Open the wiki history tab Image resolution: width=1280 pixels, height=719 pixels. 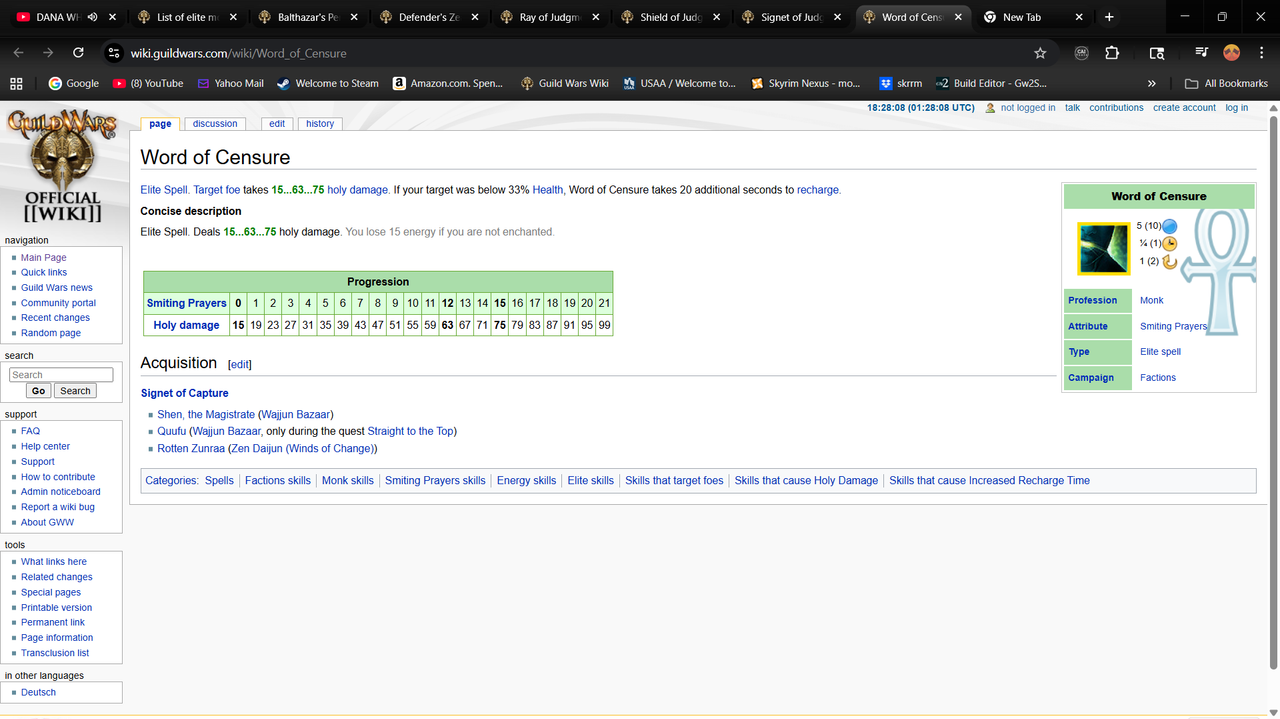tap(320, 124)
